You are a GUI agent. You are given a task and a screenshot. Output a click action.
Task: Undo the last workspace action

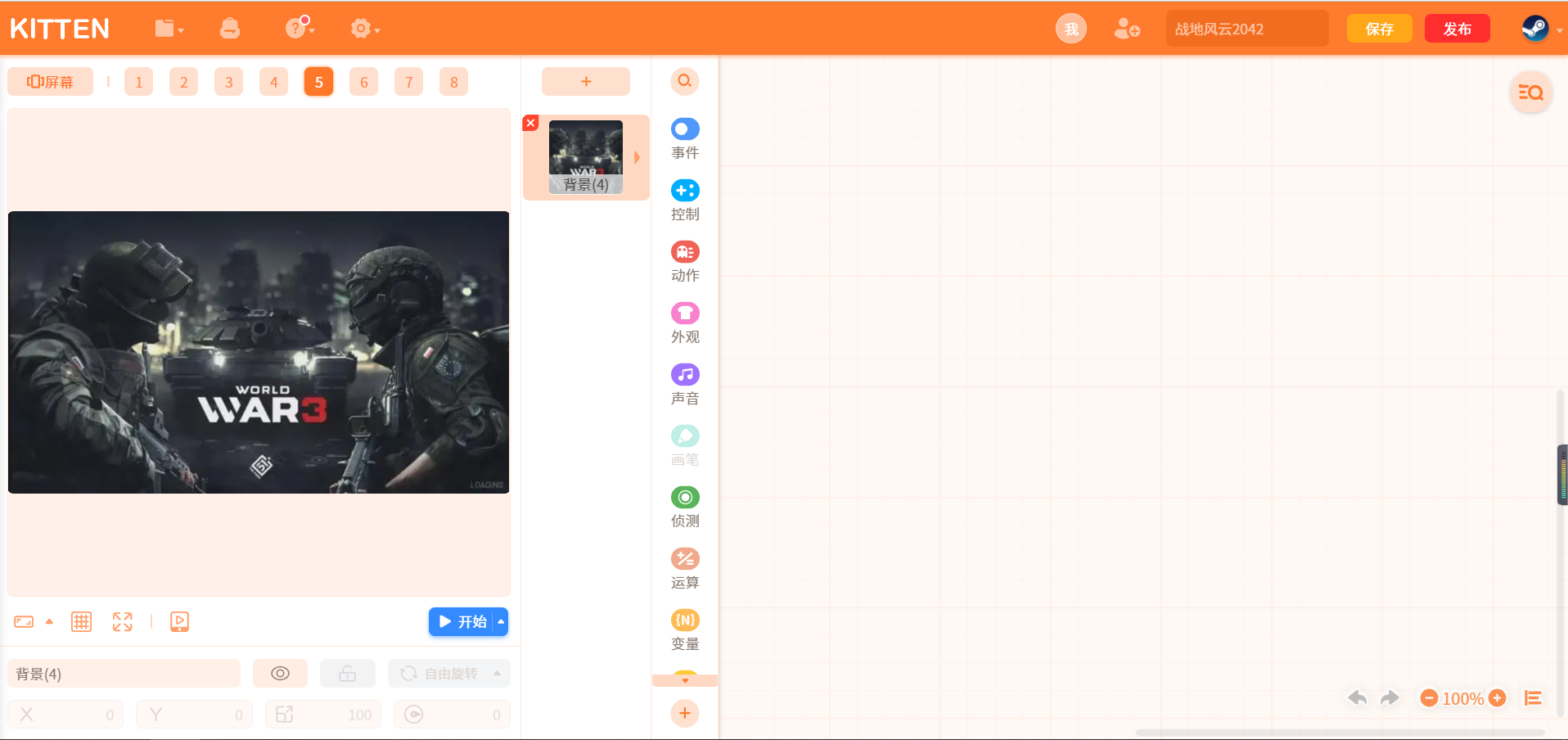(1357, 697)
